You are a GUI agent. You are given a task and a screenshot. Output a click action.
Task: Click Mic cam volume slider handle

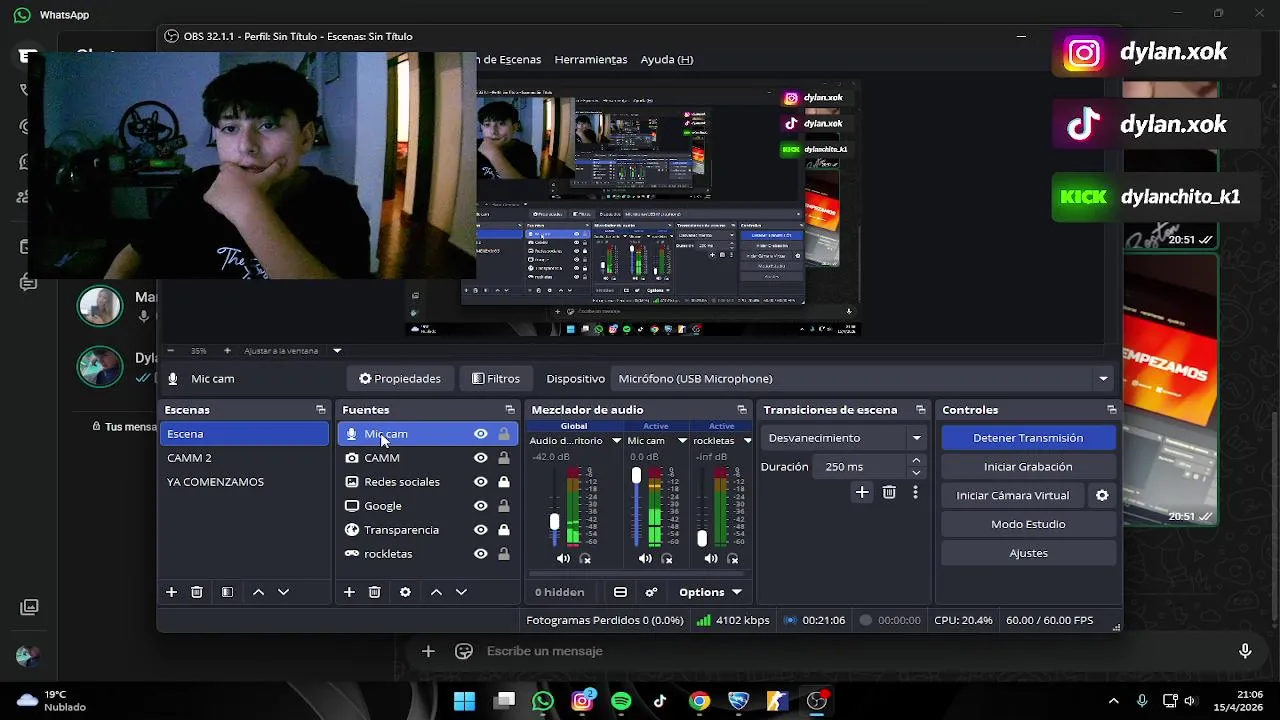pyautogui.click(x=636, y=476)
